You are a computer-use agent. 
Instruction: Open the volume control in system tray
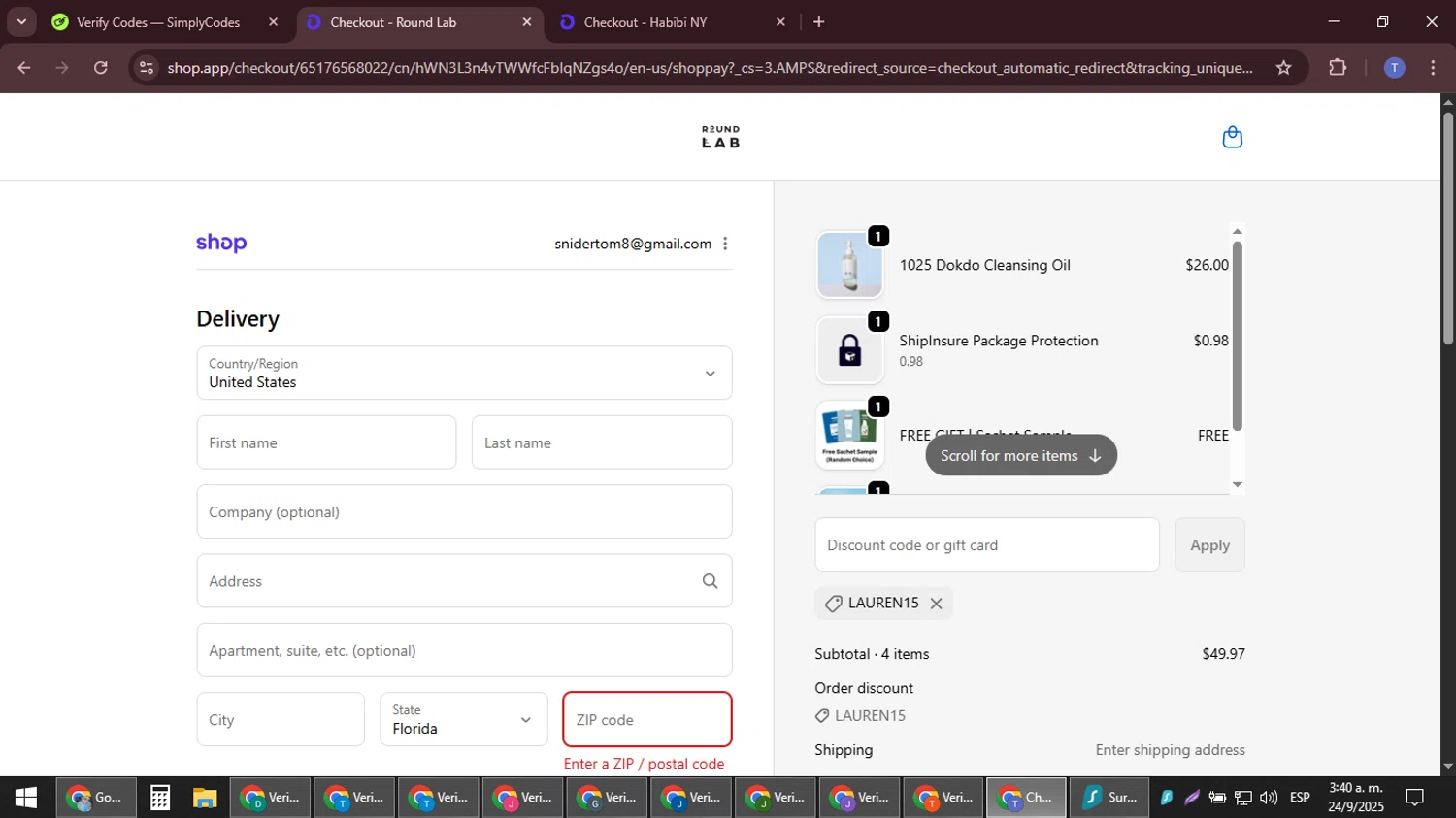pyautogui.click(x=1268, y=798)
